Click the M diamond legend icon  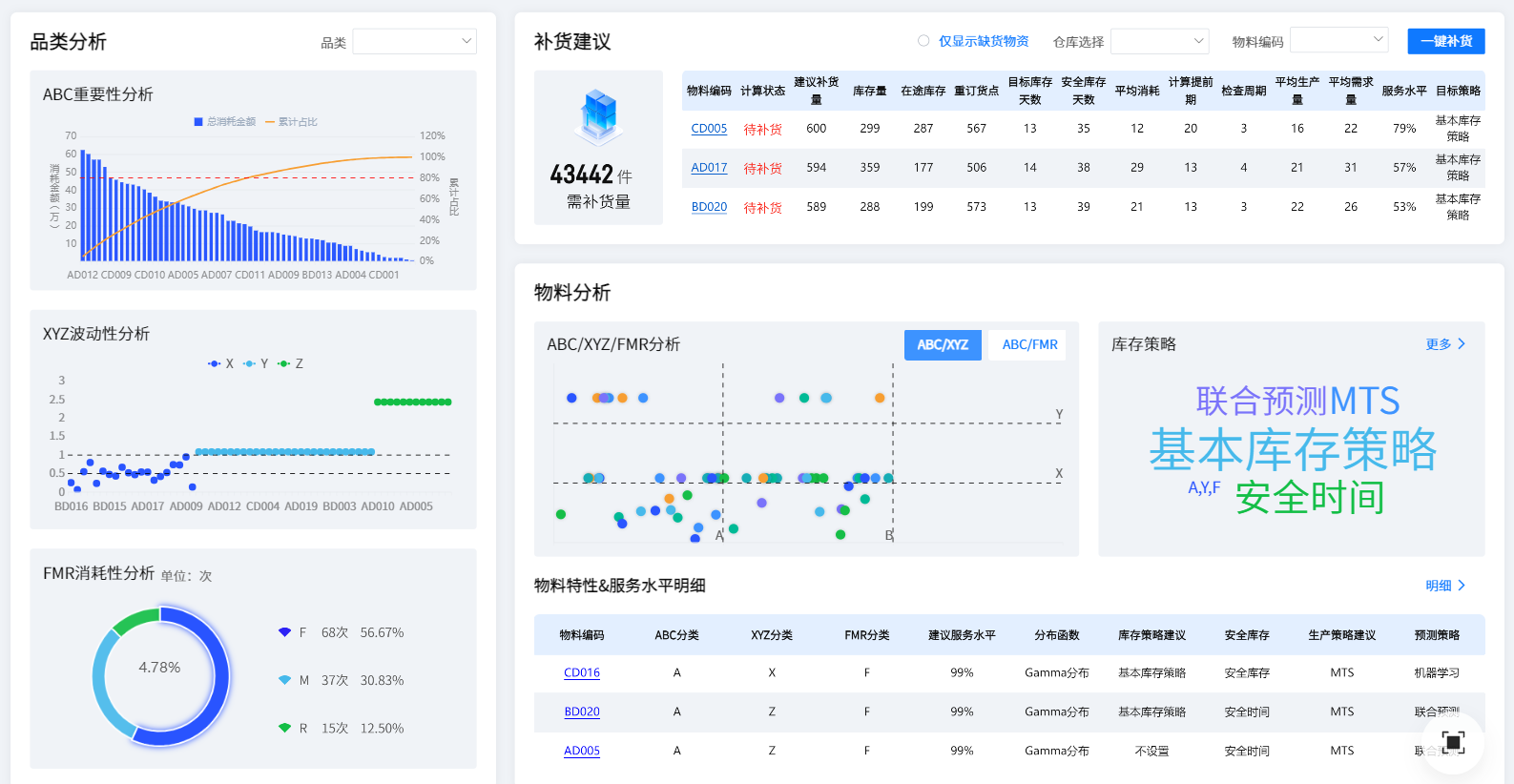coord(284,680)
